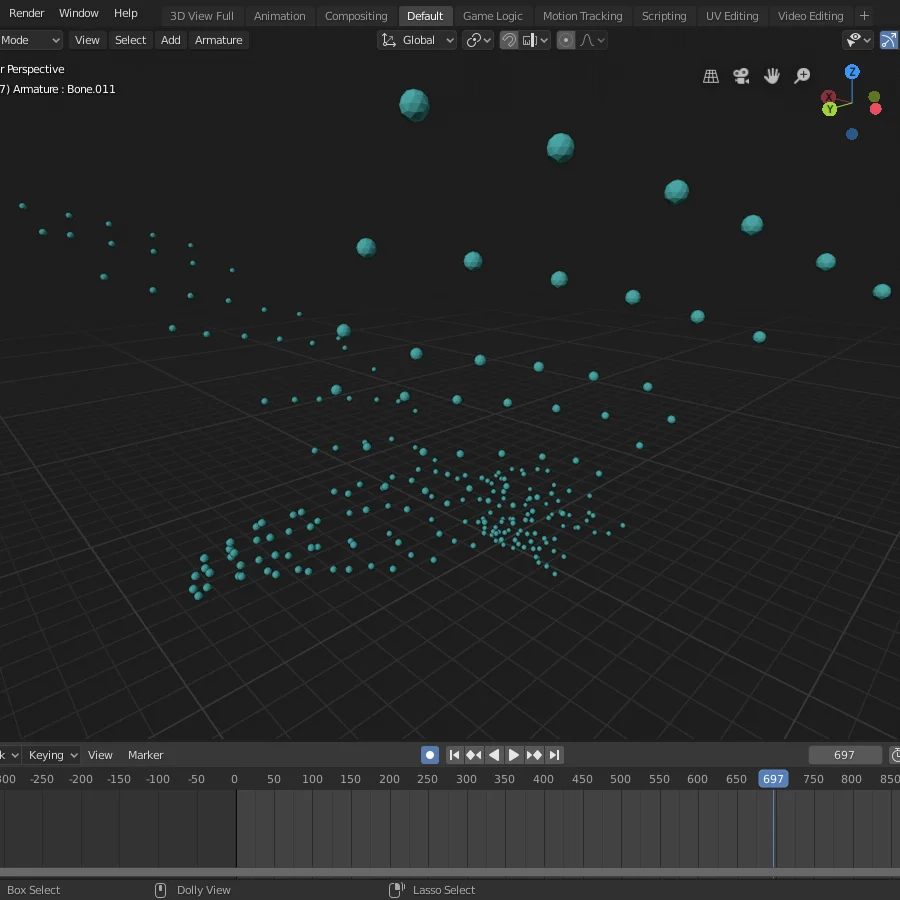The width and height of the screenshot is (900, 900).
Task: Click the current frame 697 field
Action: click(845, 755)
